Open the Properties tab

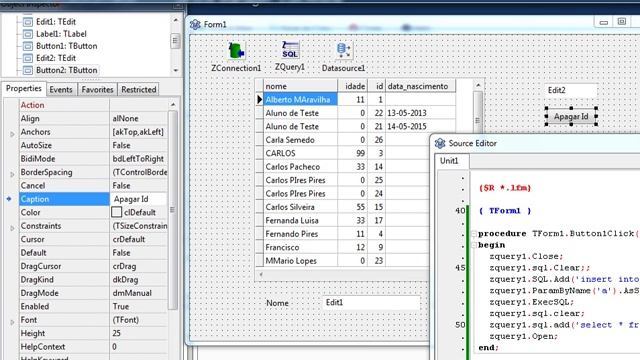(24, 89)
